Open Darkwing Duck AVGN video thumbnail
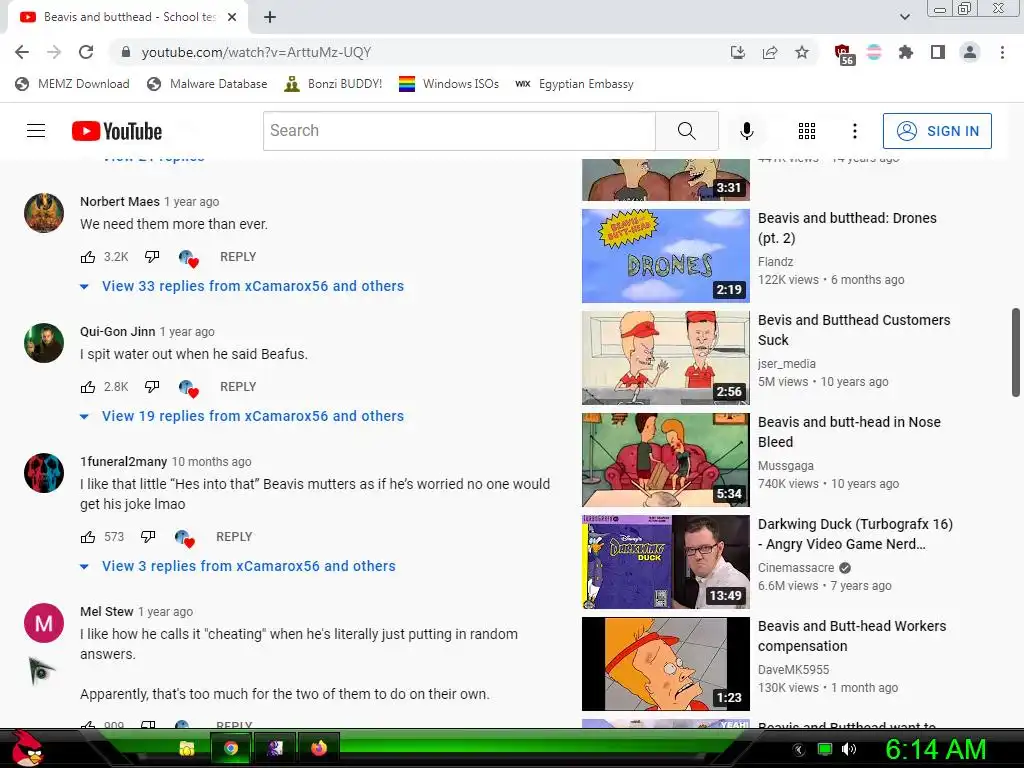Screen dimensions: 1024x768 [665, 562]
